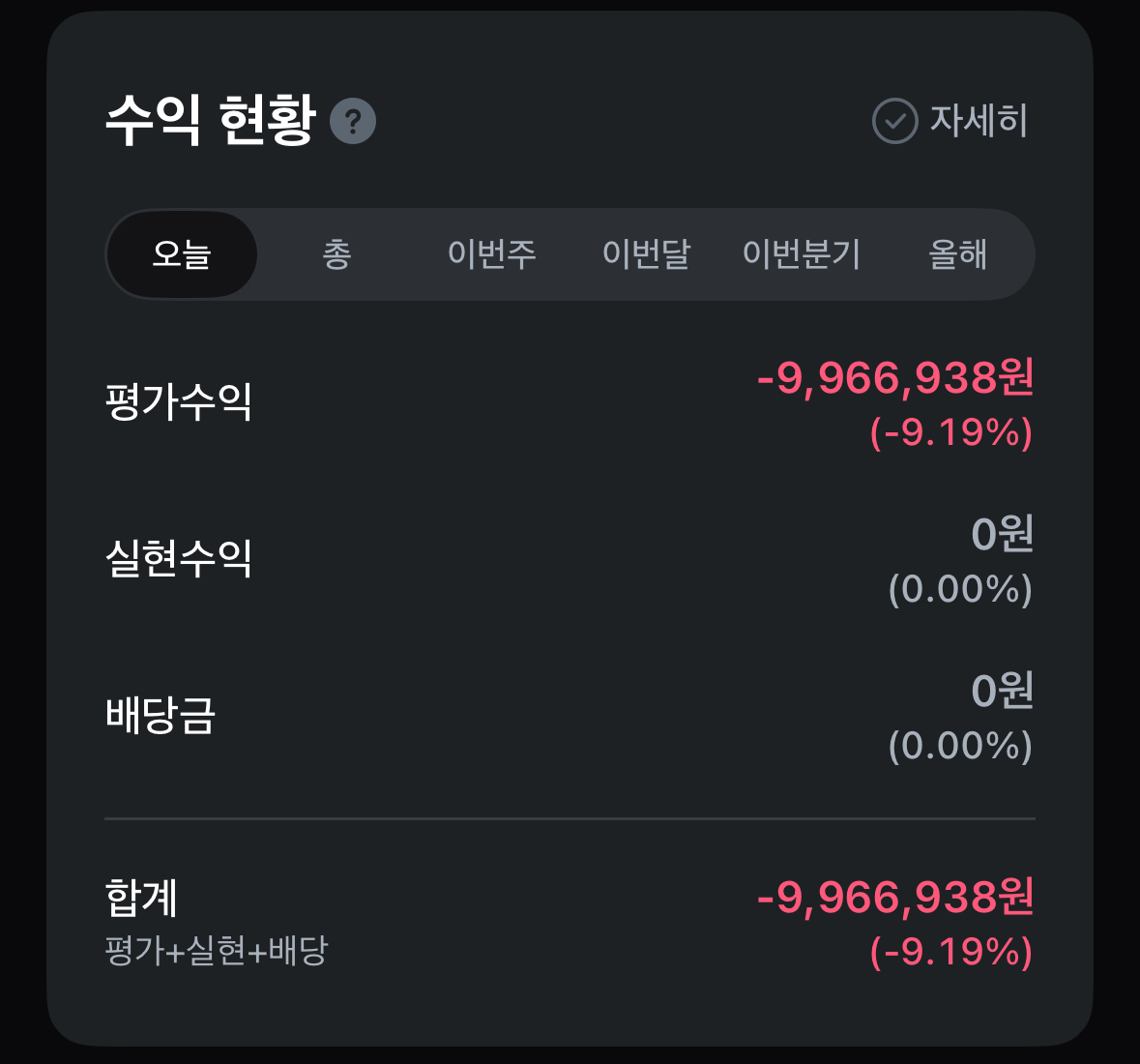
Task: Switch to the 이번주 tab
Action: pos(491,254)
